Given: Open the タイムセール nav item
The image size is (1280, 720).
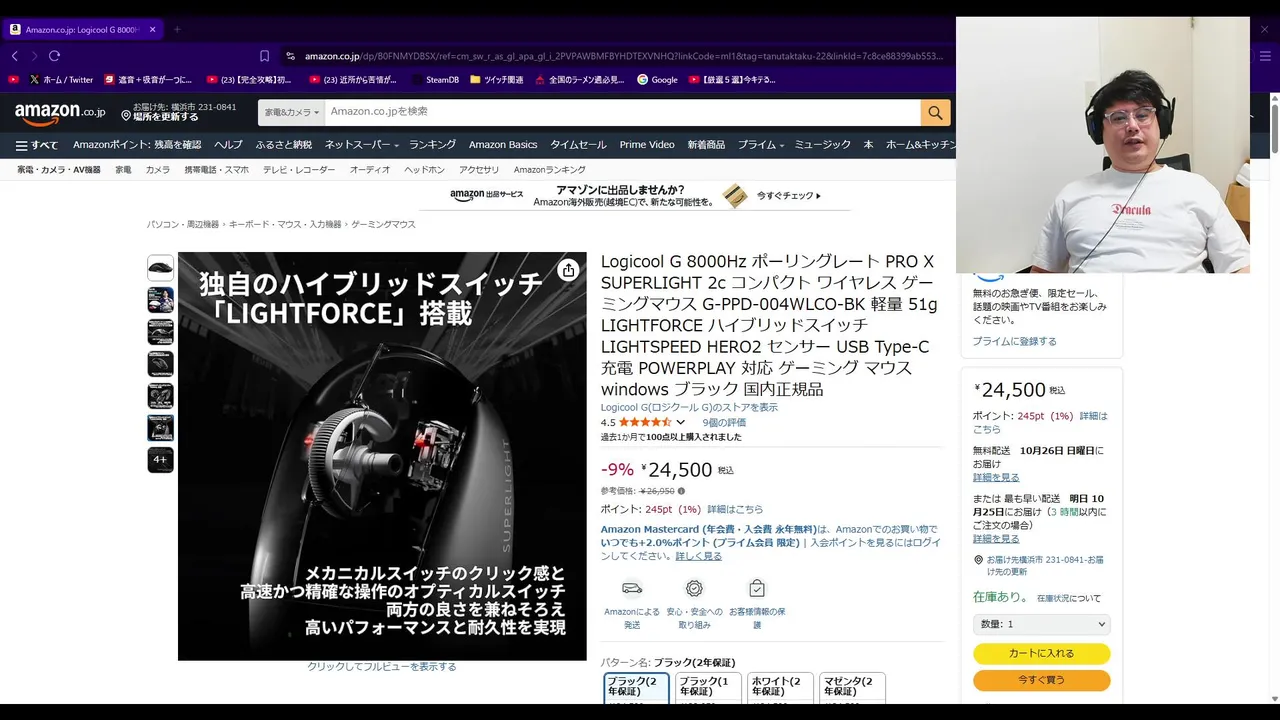Looking at the screenshot, I should coord(578,145).
